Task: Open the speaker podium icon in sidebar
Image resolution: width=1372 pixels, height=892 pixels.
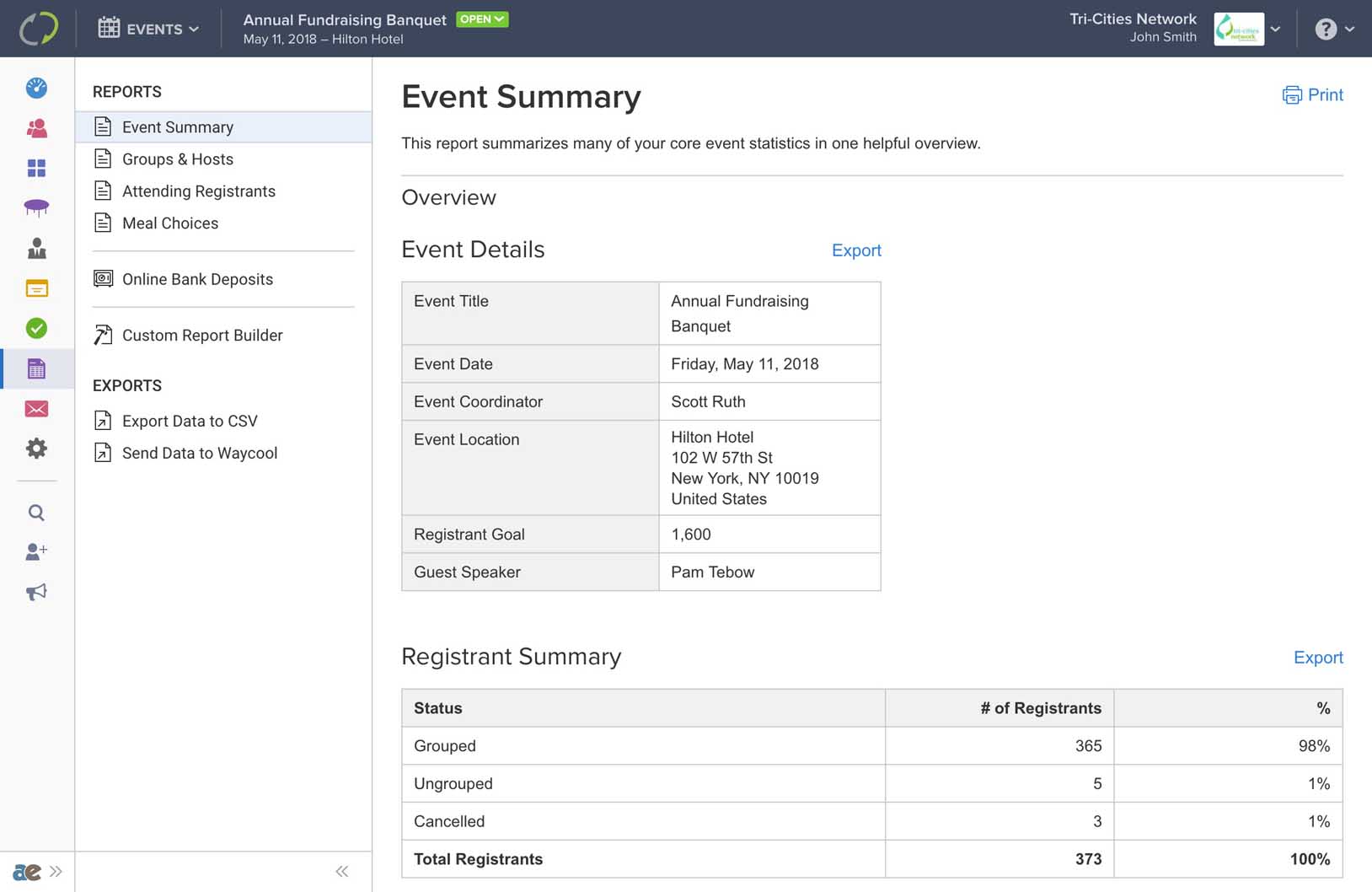Action: [x=36, y=248]
